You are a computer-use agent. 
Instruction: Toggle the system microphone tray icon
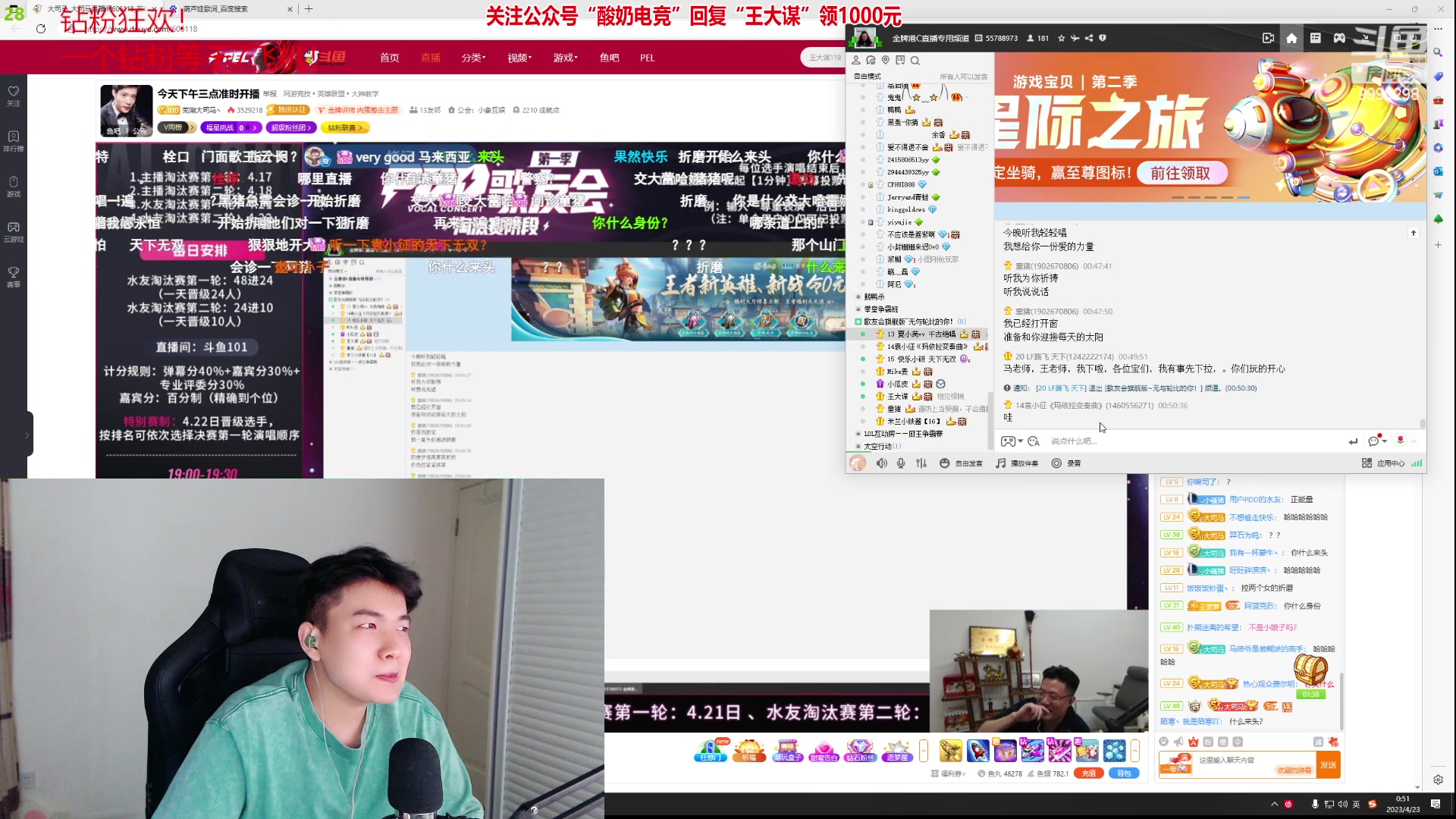coord(1314,804)
